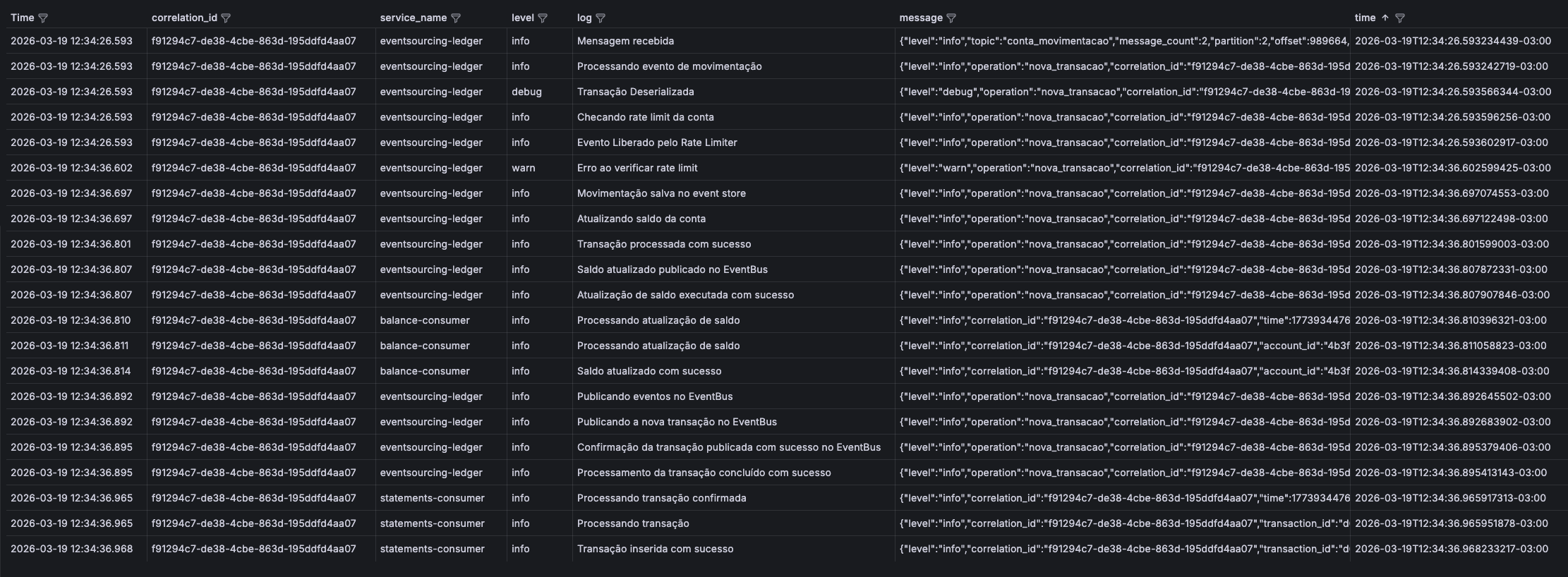Screen dimensions: 1568x577
Task: Expand the debug row 'Transação Deserializada'
Action: [634, 92]
